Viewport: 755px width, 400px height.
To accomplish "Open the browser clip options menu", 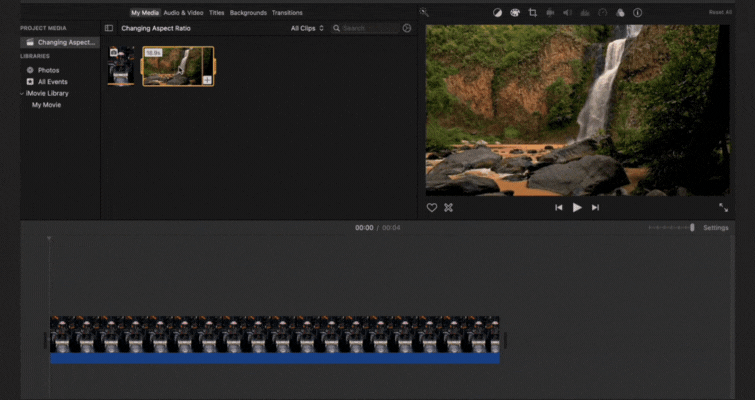I will (406, 28).
